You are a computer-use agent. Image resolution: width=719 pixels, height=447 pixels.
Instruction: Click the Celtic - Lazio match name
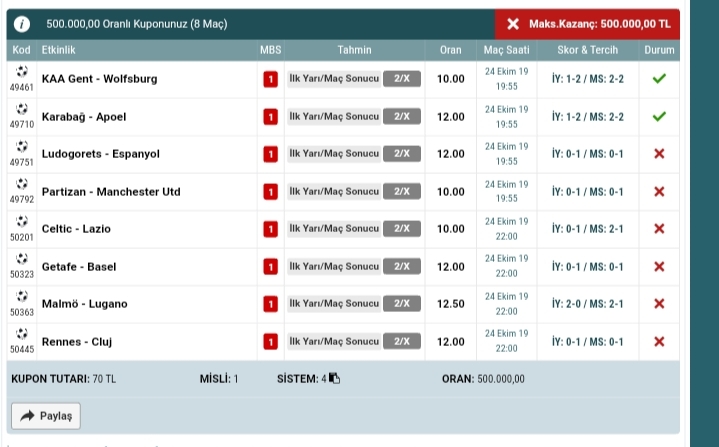[x=76, y=229]
